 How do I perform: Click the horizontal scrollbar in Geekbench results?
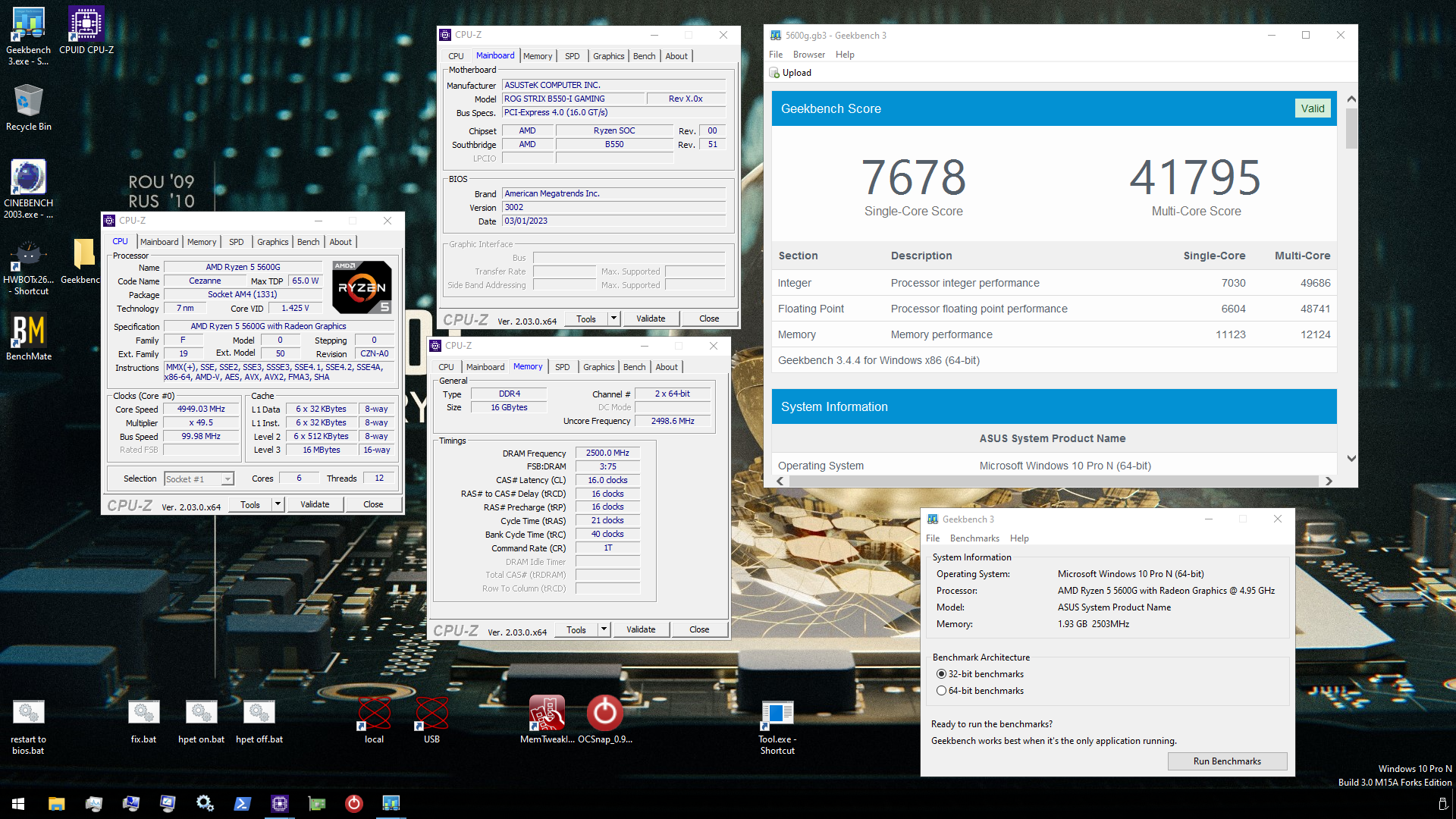[1053, 481]
